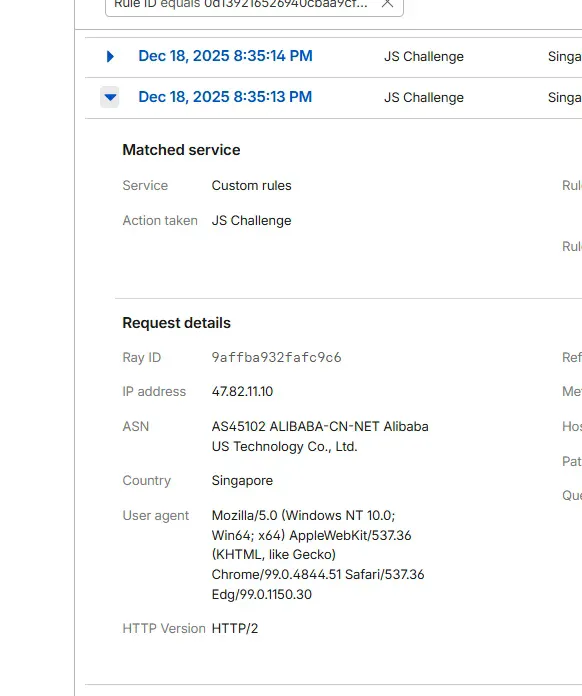Collapse the 8:35:13 PM event row arrow
Image resolution: width=582 pixels, height=696 pixels.
[x=110, y=97]
